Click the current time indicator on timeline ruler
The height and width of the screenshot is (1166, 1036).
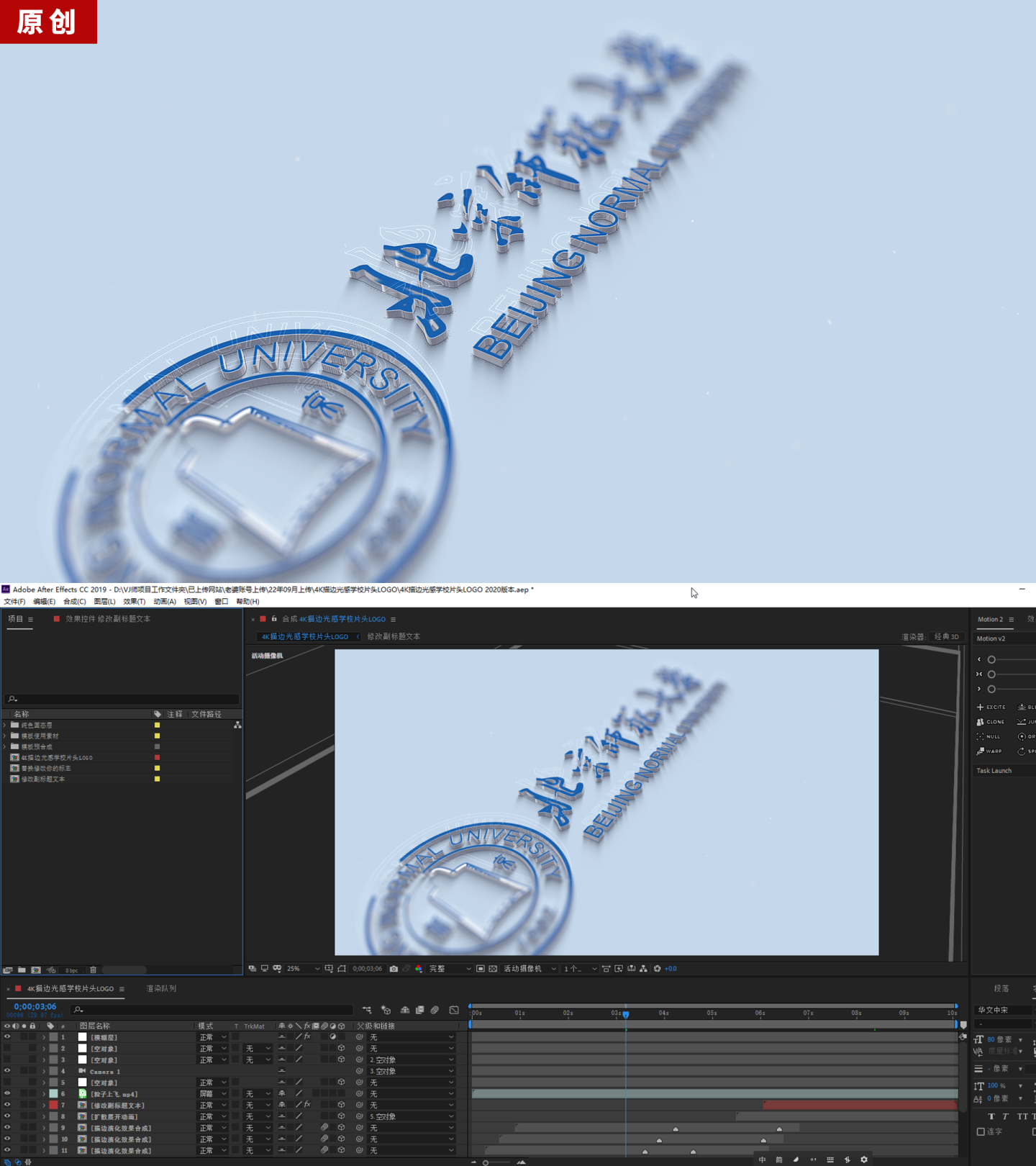point(626,1014)
